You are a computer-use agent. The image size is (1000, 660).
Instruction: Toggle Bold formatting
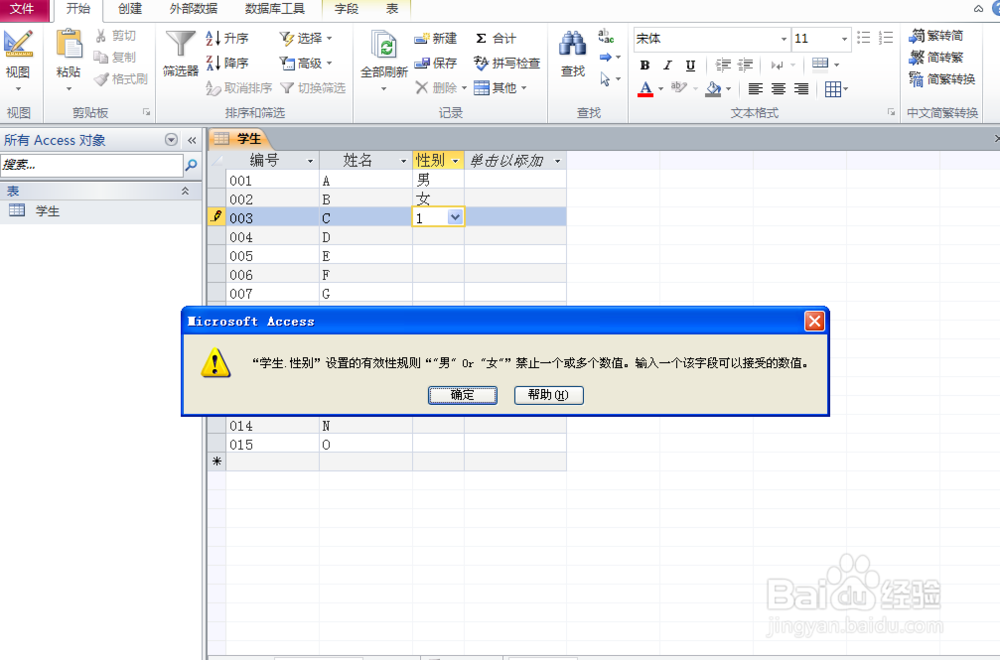[x=645, y=65]
